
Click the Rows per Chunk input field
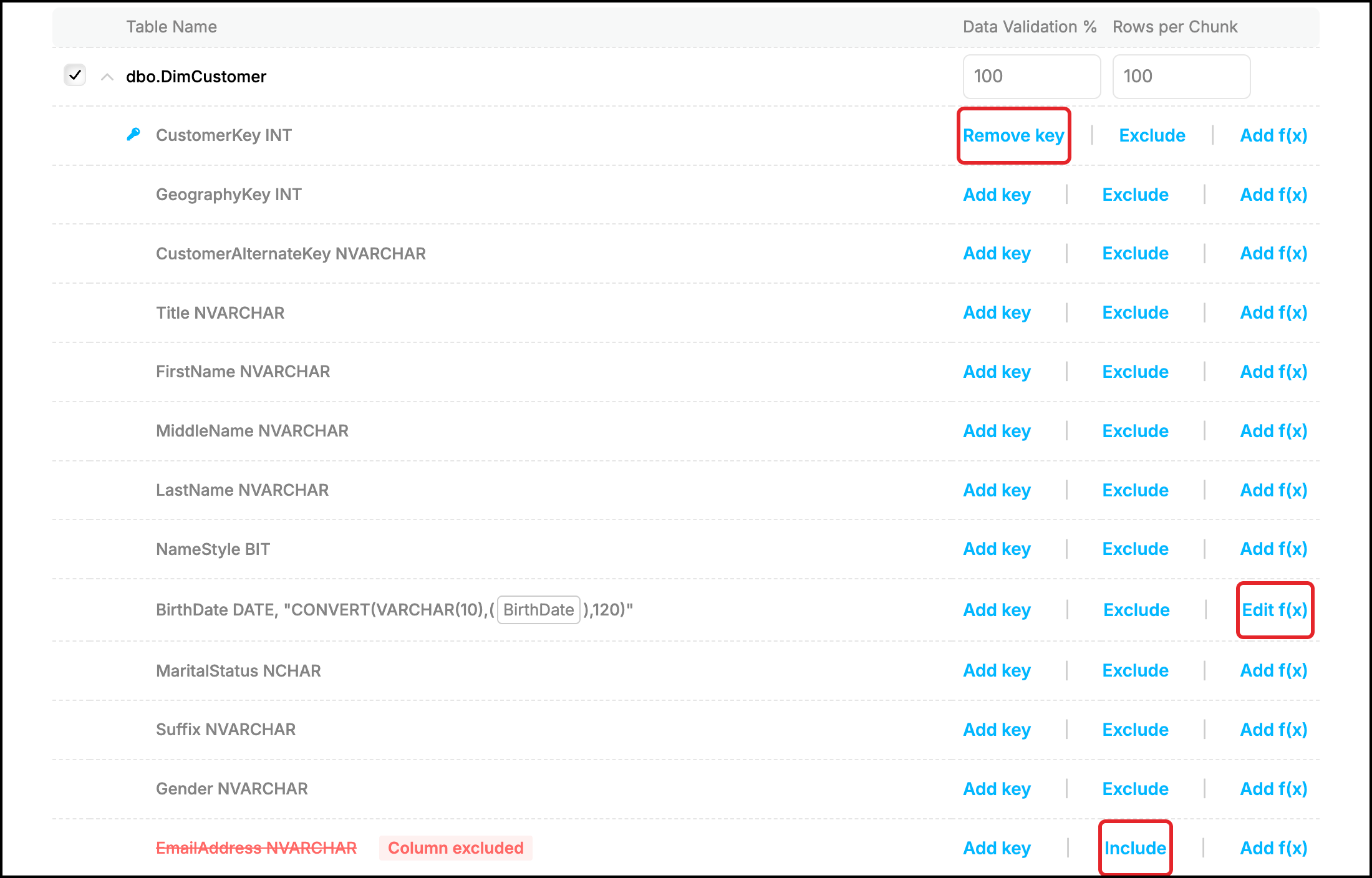1181,76
